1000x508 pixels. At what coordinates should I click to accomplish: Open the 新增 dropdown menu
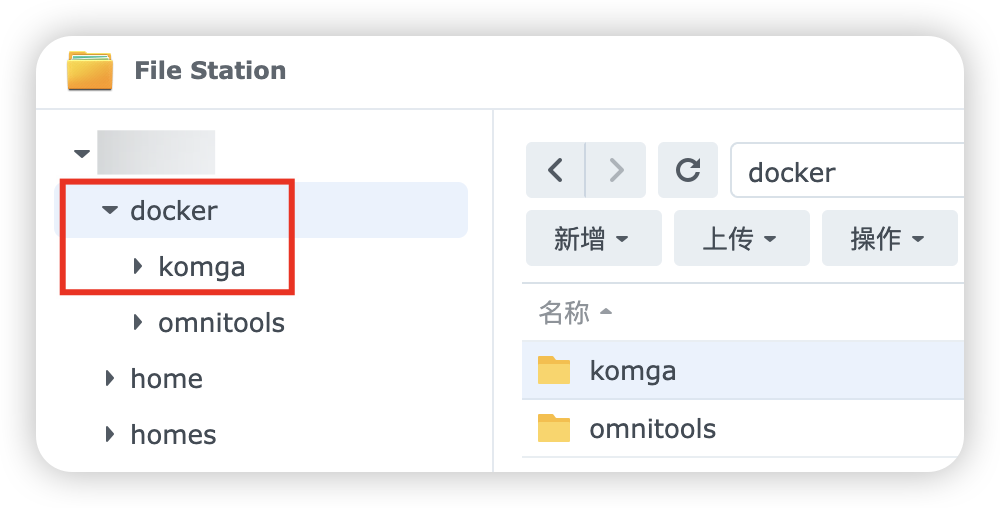(x=592, y=239)
